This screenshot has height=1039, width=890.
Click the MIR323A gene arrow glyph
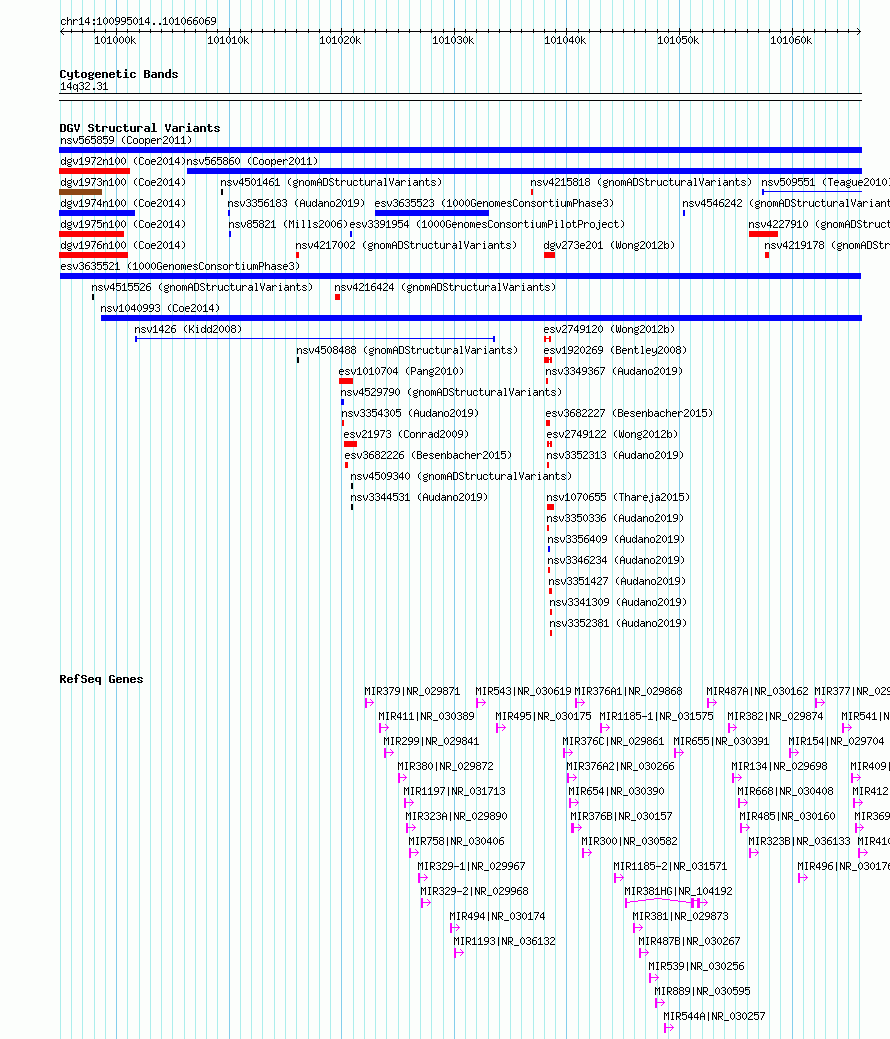tap(410, 828)
